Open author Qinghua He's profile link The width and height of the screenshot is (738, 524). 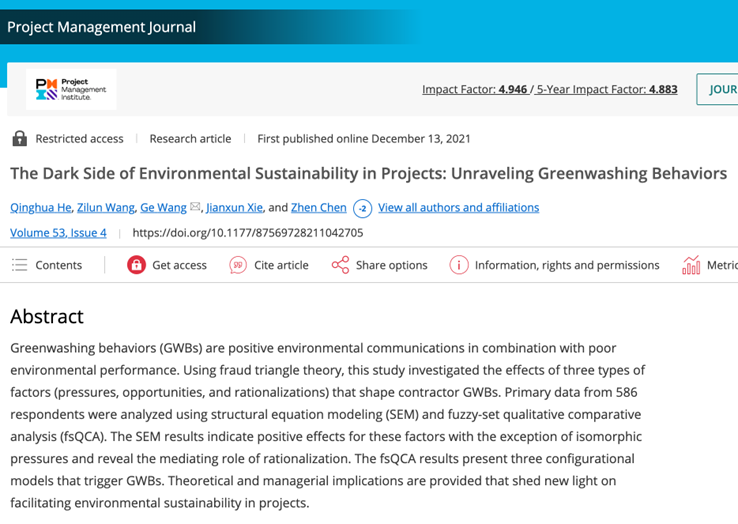click(40, 207)
